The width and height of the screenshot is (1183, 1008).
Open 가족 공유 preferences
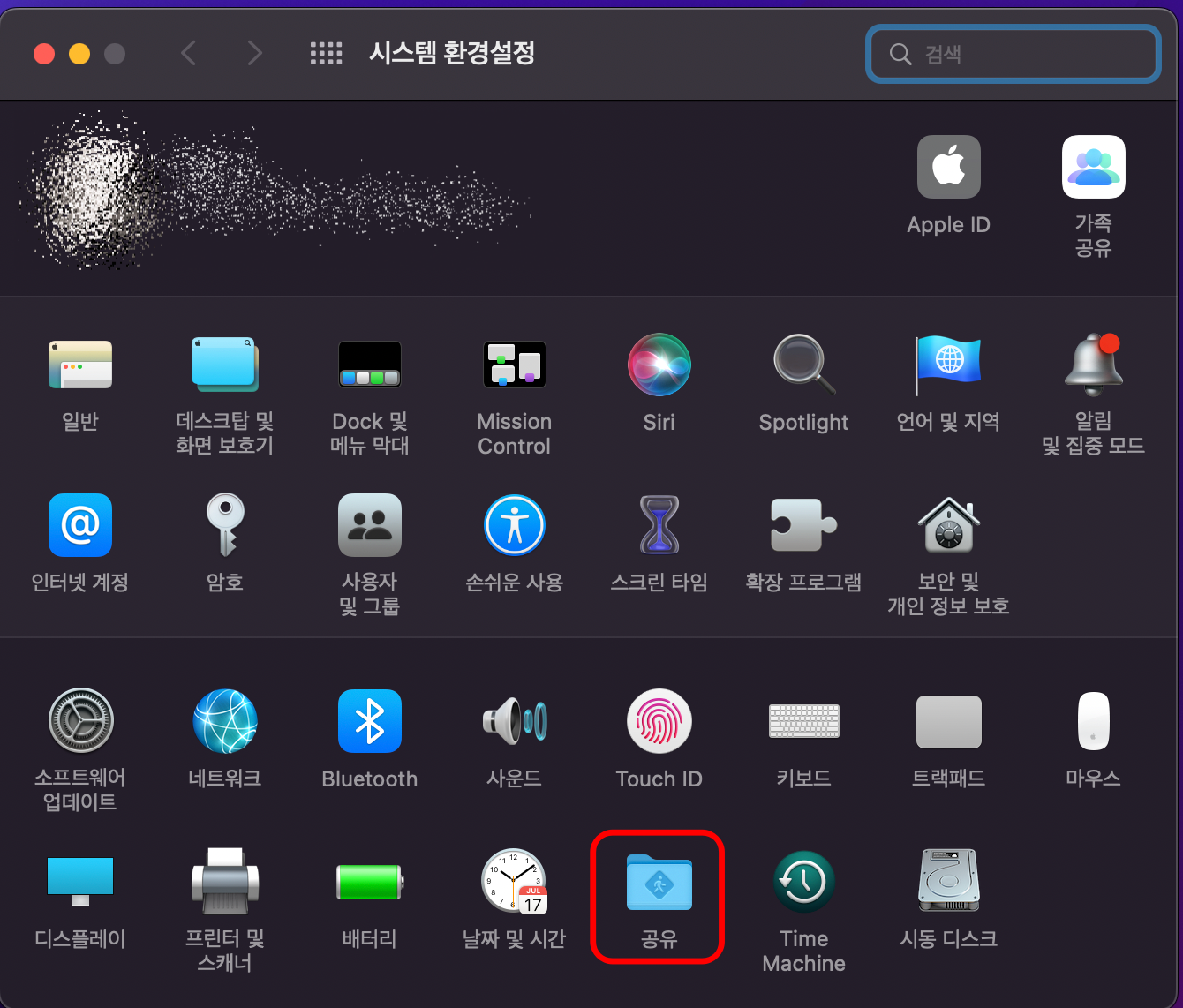point(1093,167)
